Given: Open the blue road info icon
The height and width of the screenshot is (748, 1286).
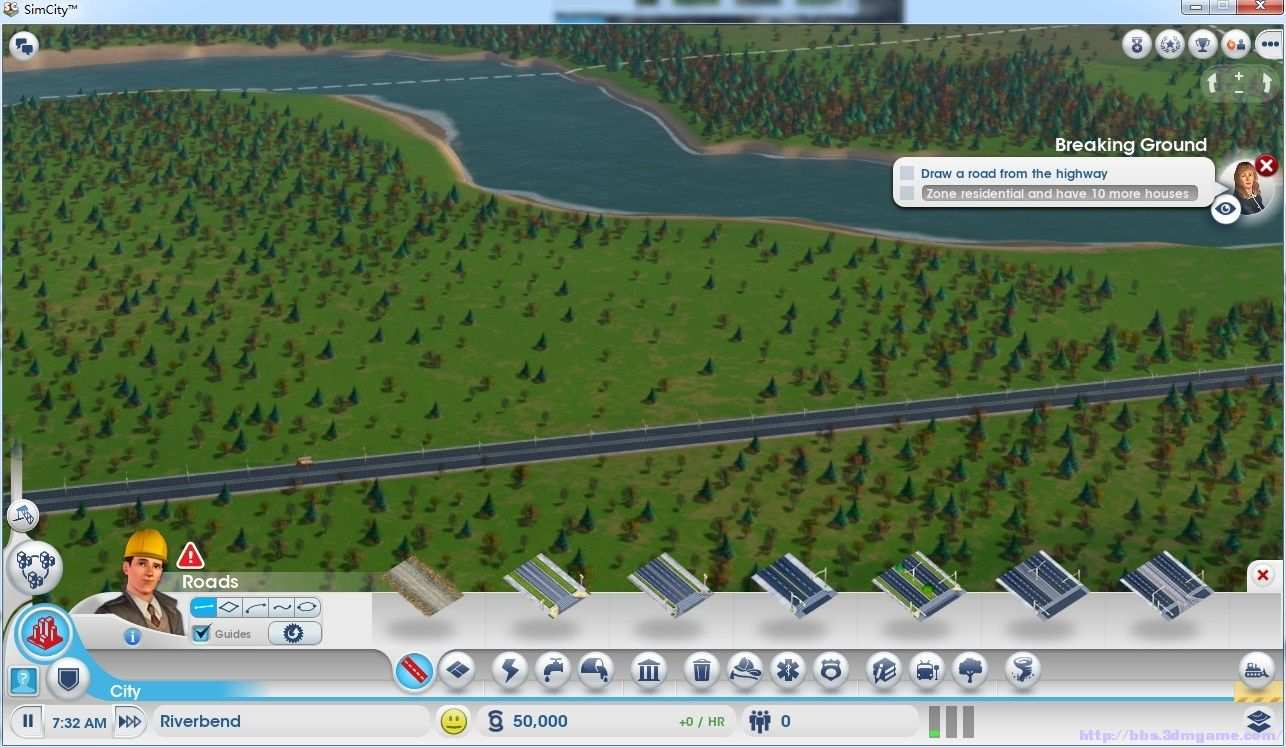Looking at the screenshot, I should pyautogui.click(x=132, y=635).
